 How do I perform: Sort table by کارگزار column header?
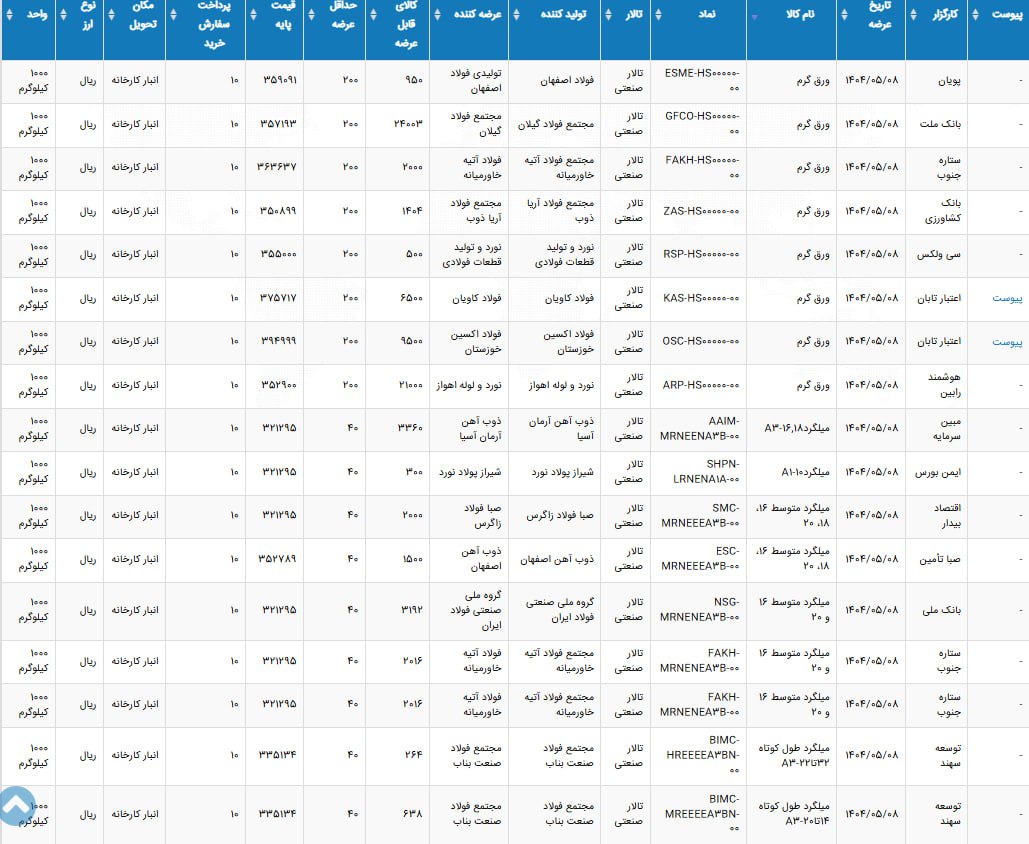coord(937,15)
